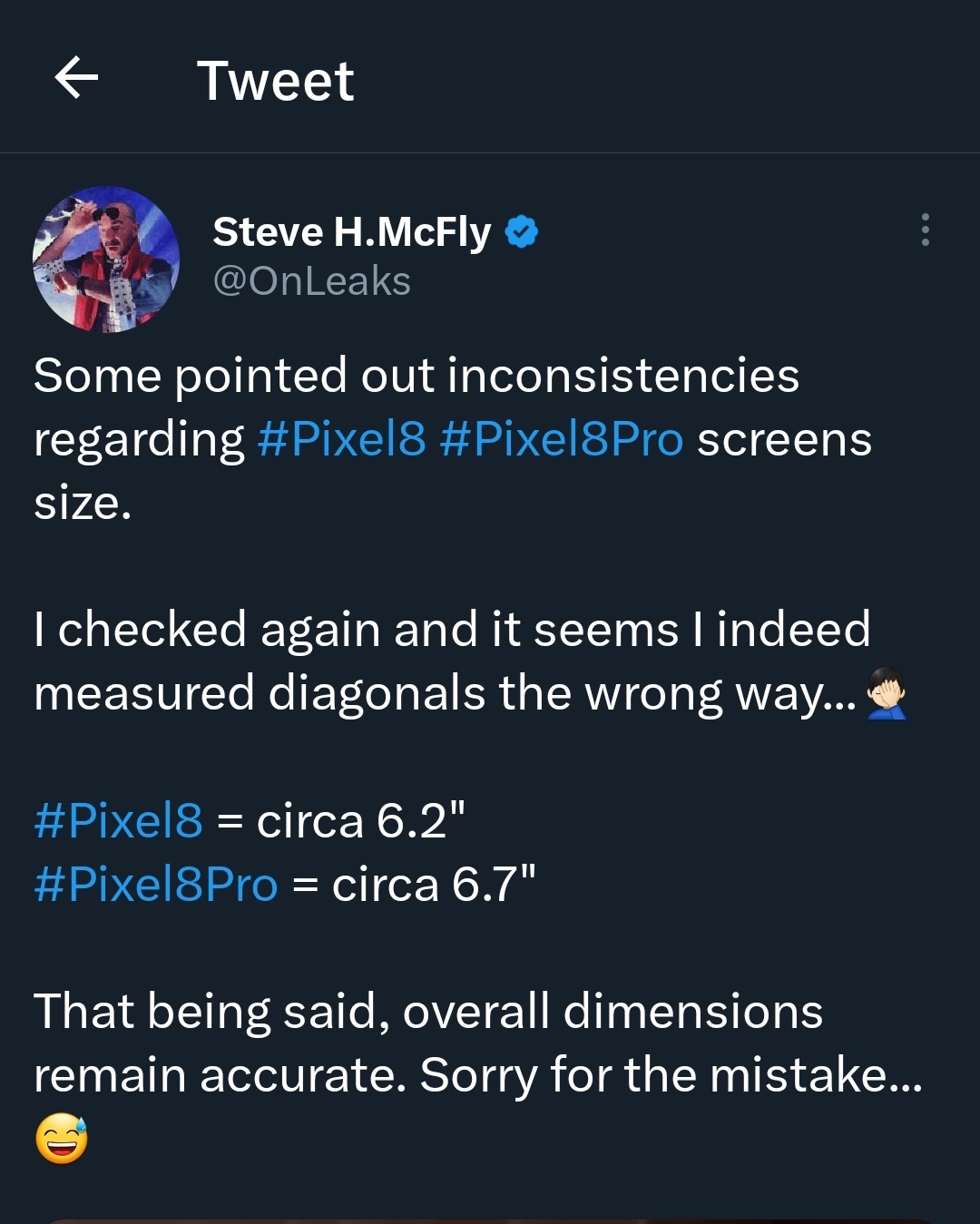Click the "Some pointed out inconsistencies" line
Image resolution: width=980 pixels, height=1224 pixels.
pos(416,376)
